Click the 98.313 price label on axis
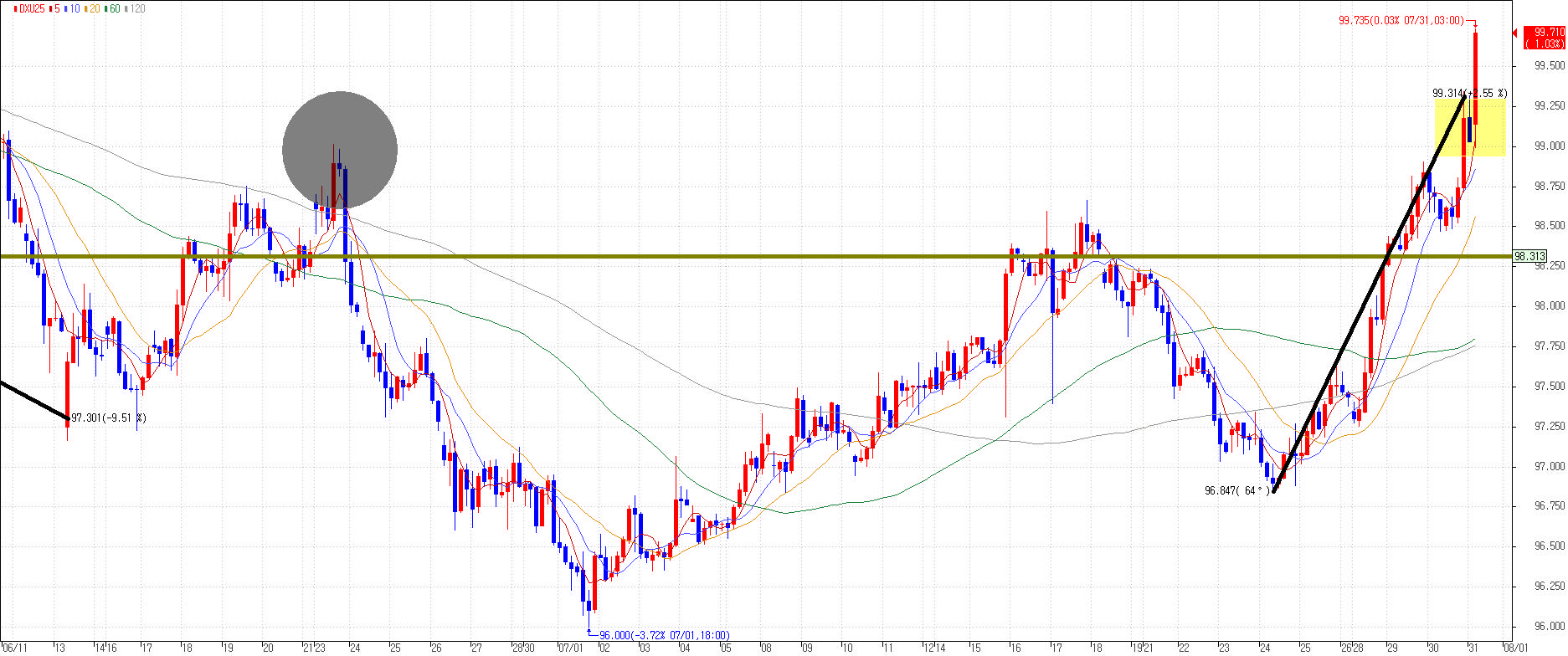Screen dimensions: 1568x656 [1529, 256]
